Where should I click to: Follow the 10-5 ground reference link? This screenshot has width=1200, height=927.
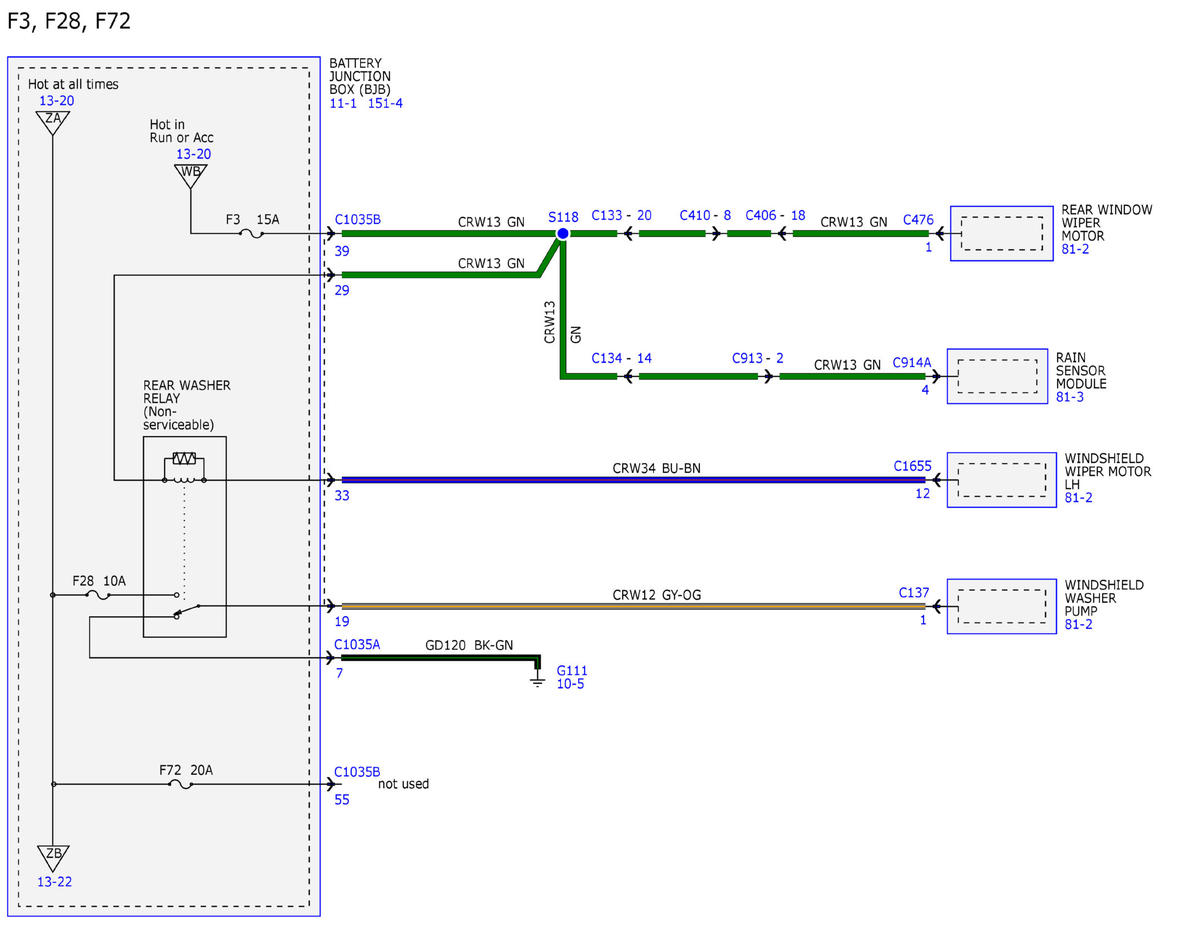tap(571, 684)
